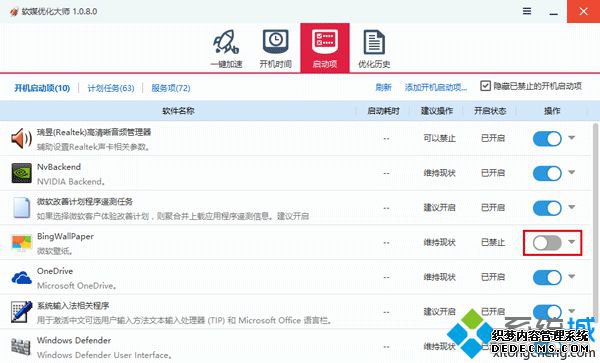Click the 系统输入法 pen icon
Screen dimensions: 600x363
pyautogui.click(x=21, y=312)
